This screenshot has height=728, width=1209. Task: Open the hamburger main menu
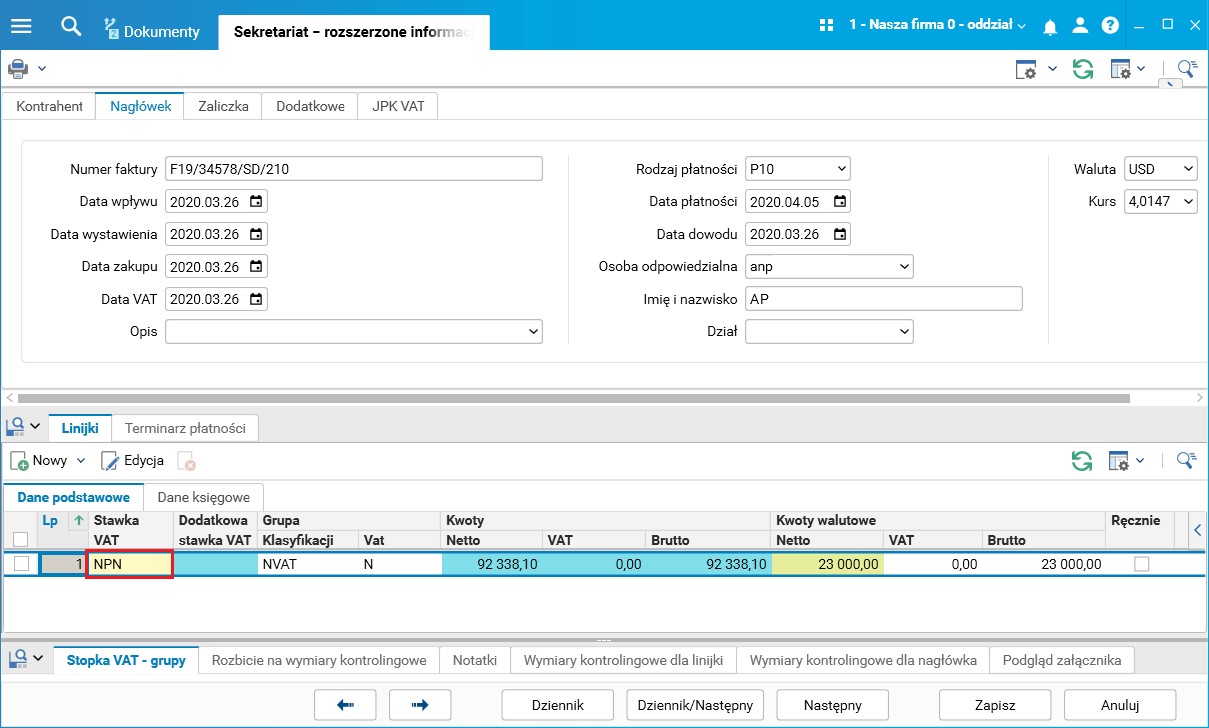point(21,26)
